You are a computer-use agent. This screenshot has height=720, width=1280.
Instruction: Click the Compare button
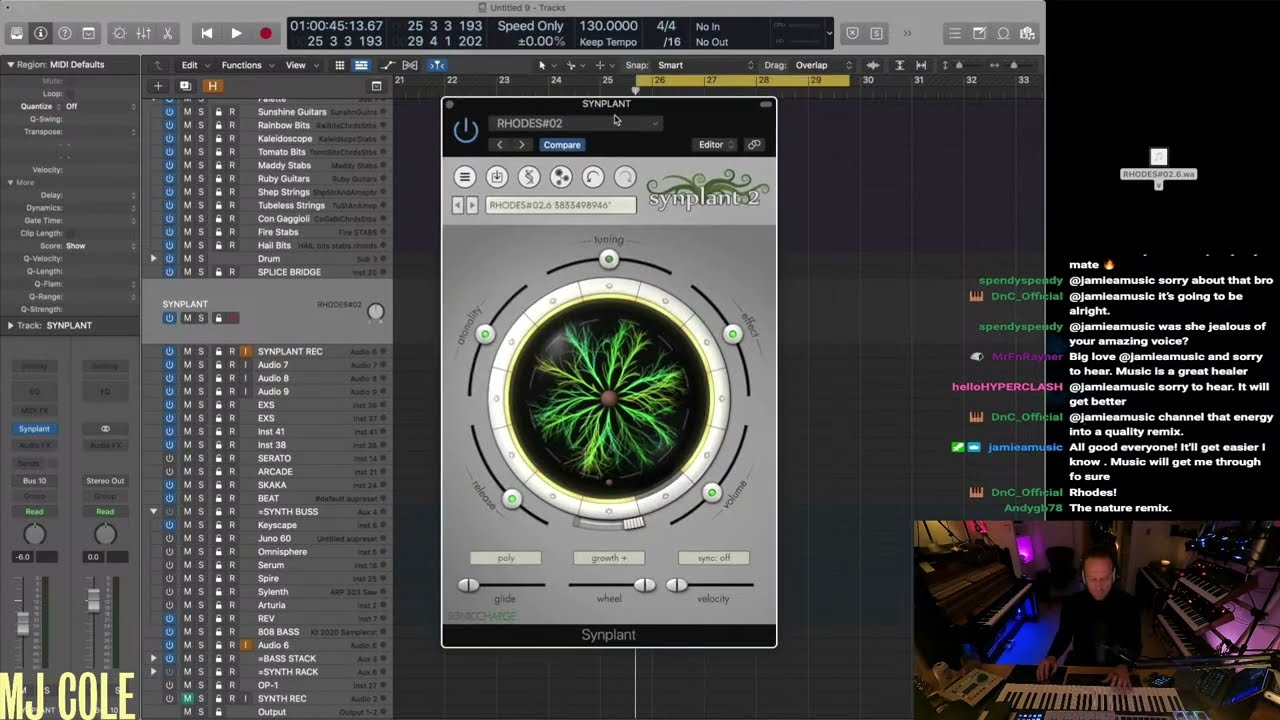coord(562,145)
